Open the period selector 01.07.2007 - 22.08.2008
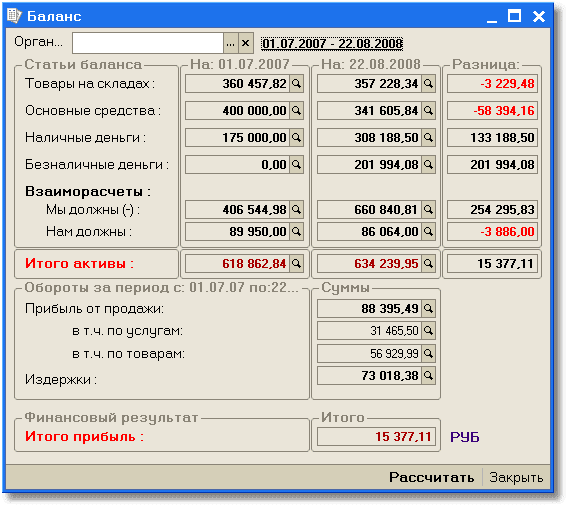 click(x=332, y=44)
